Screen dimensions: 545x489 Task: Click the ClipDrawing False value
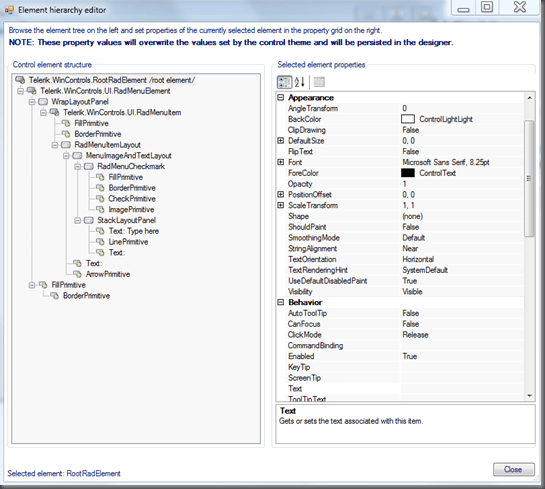tap(410, 130)
